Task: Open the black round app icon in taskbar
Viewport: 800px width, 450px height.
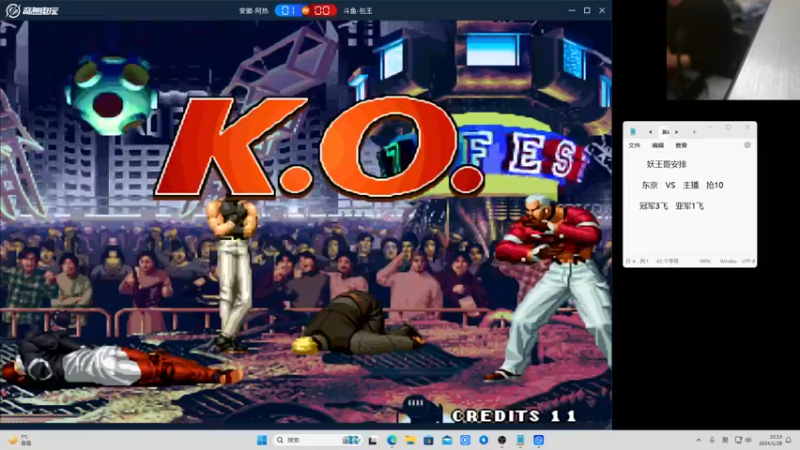Action: click(x=502, y=440)
